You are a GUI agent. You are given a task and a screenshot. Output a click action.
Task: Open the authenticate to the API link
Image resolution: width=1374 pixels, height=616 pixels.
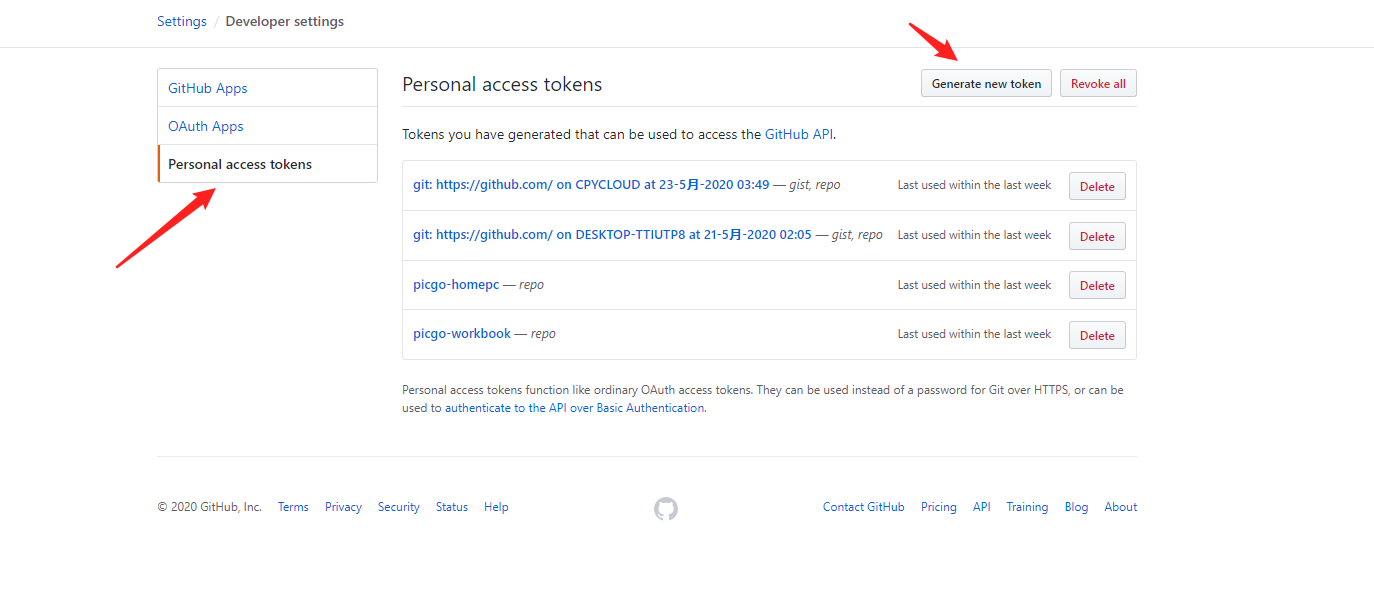[575, 408]
